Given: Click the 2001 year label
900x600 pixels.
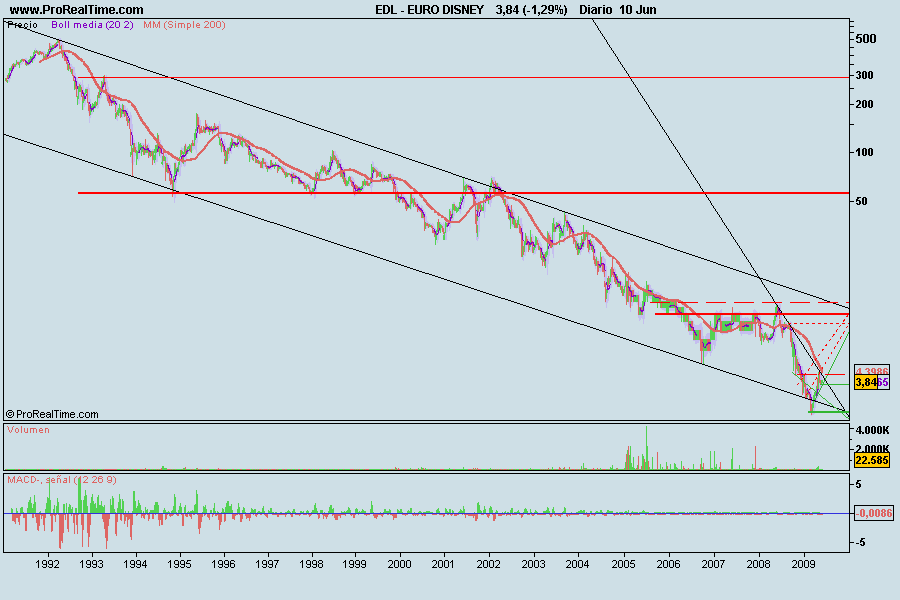Looking at the screenshot, I should [x=443, y=564].
